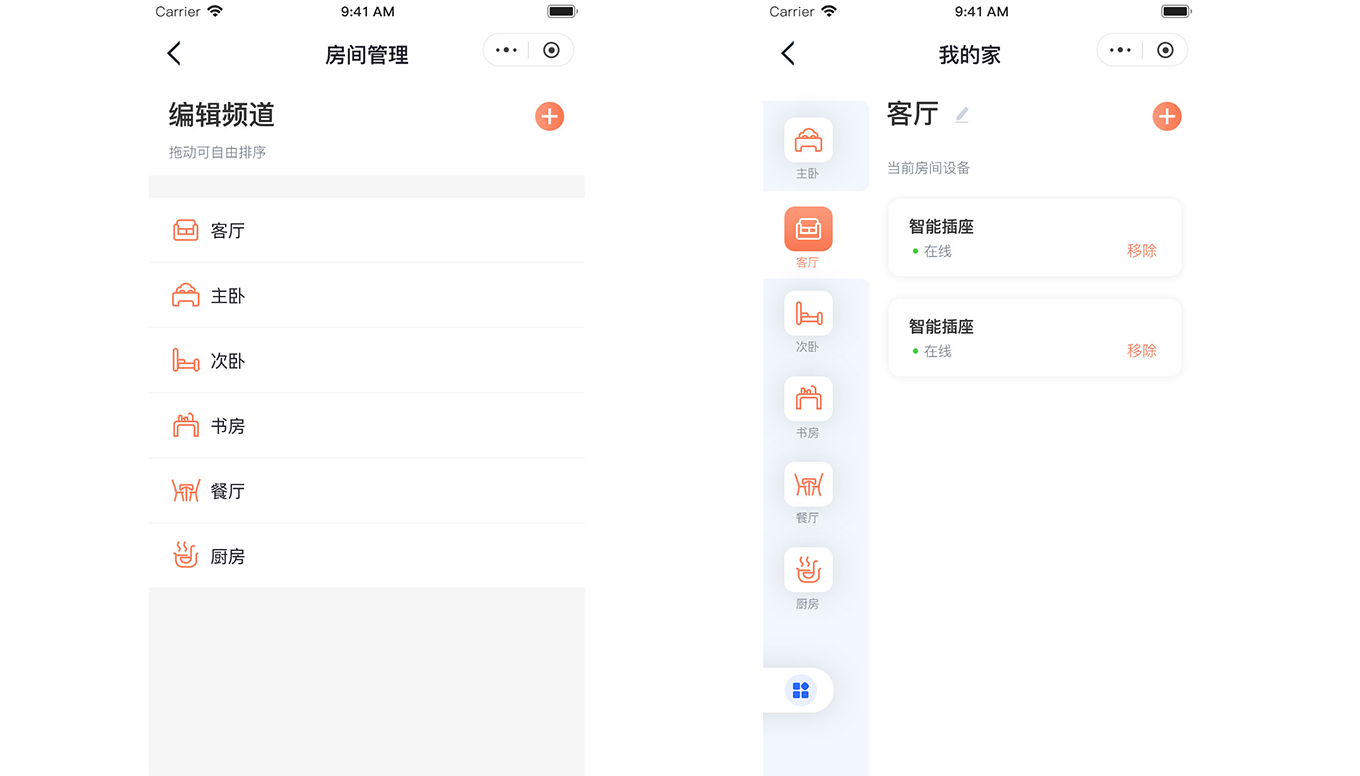Select 次卧 bed icon in room list
Screen dimensions: 1360x776
pyautogui.click(x=186, y=361)
